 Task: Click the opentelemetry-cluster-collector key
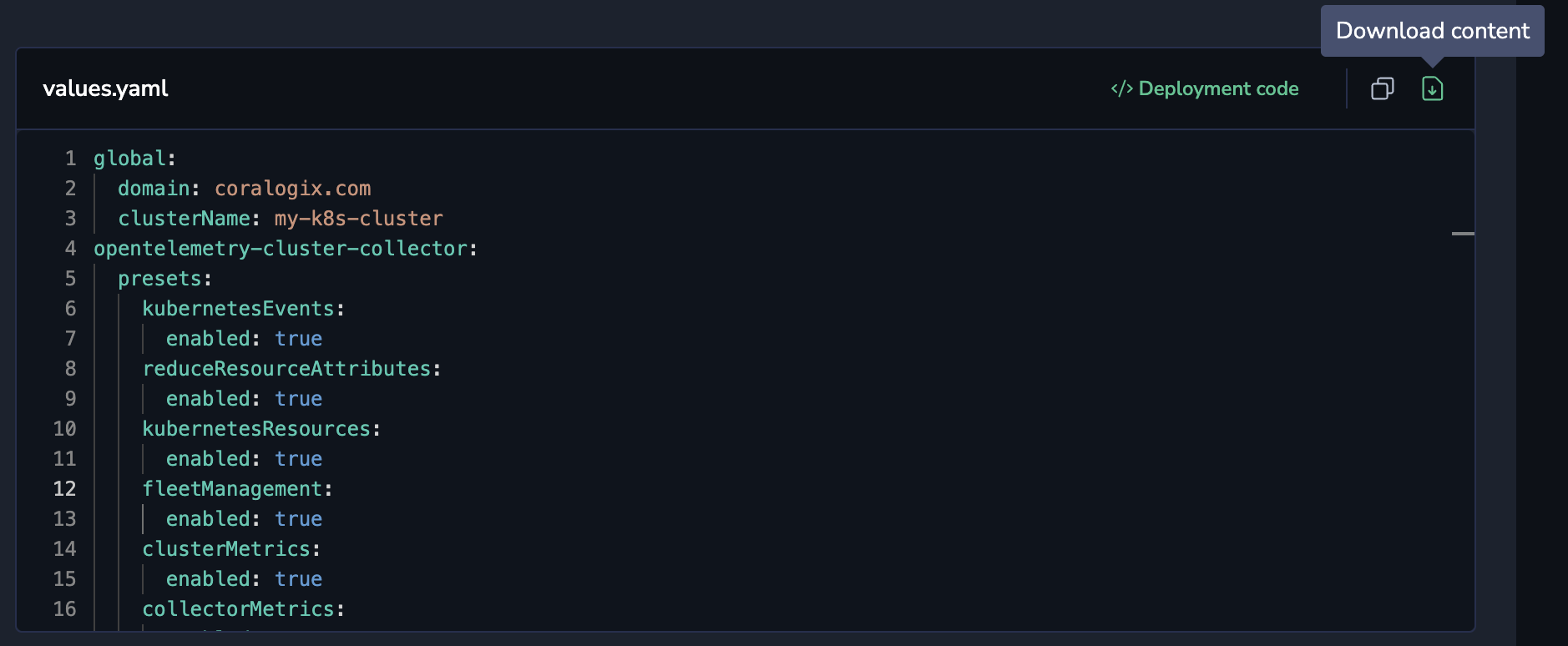pyautogui.click(x=280, y=249)
